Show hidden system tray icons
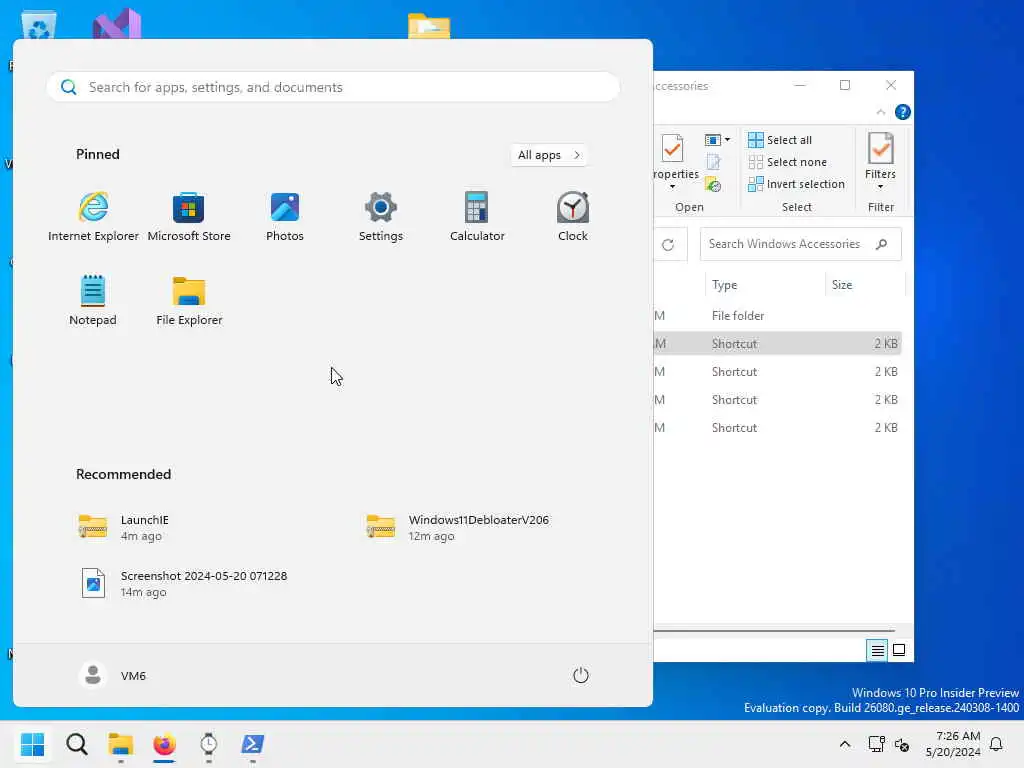This screenshot has width=1024, height=768. click(x=844, y=744)
